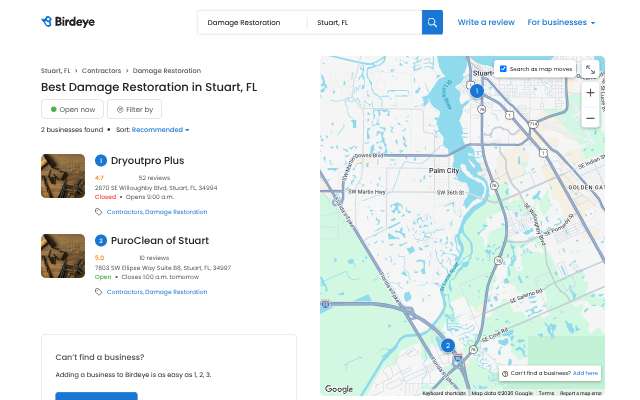Go to Contractors breadcrumb
Screen dimensions: 640x400
[101, 71]
